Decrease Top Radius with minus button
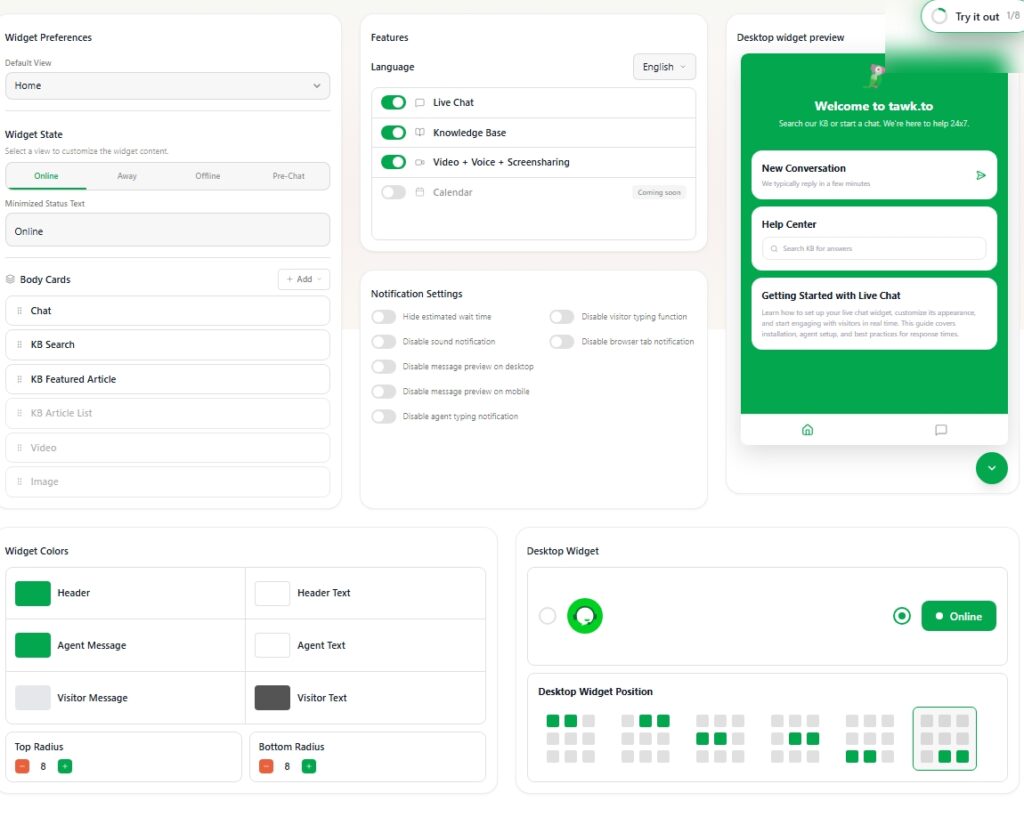Viewport: 1024px width, 817px height. 22,766
